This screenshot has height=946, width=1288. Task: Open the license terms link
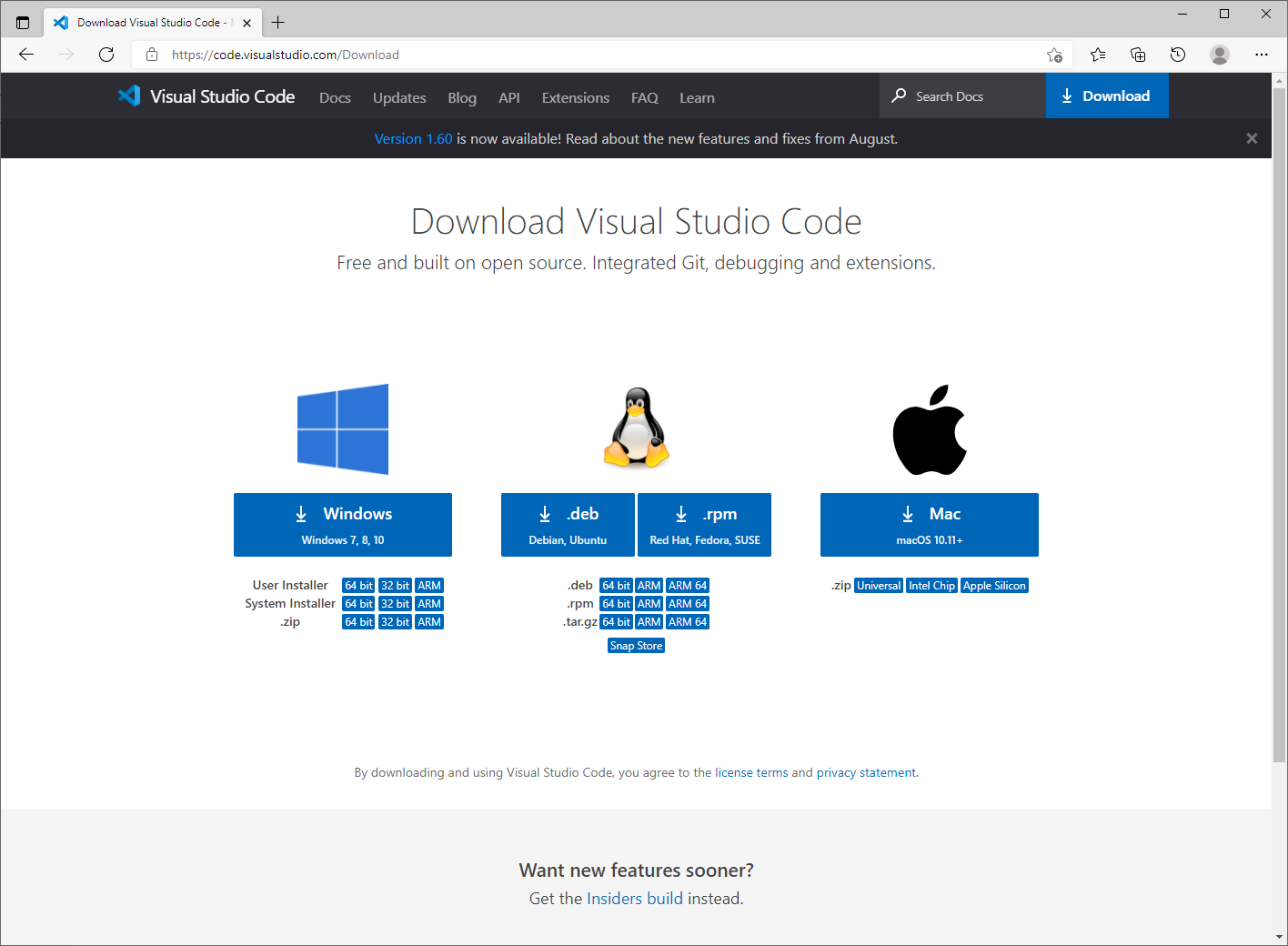click(x=751, y=772)
